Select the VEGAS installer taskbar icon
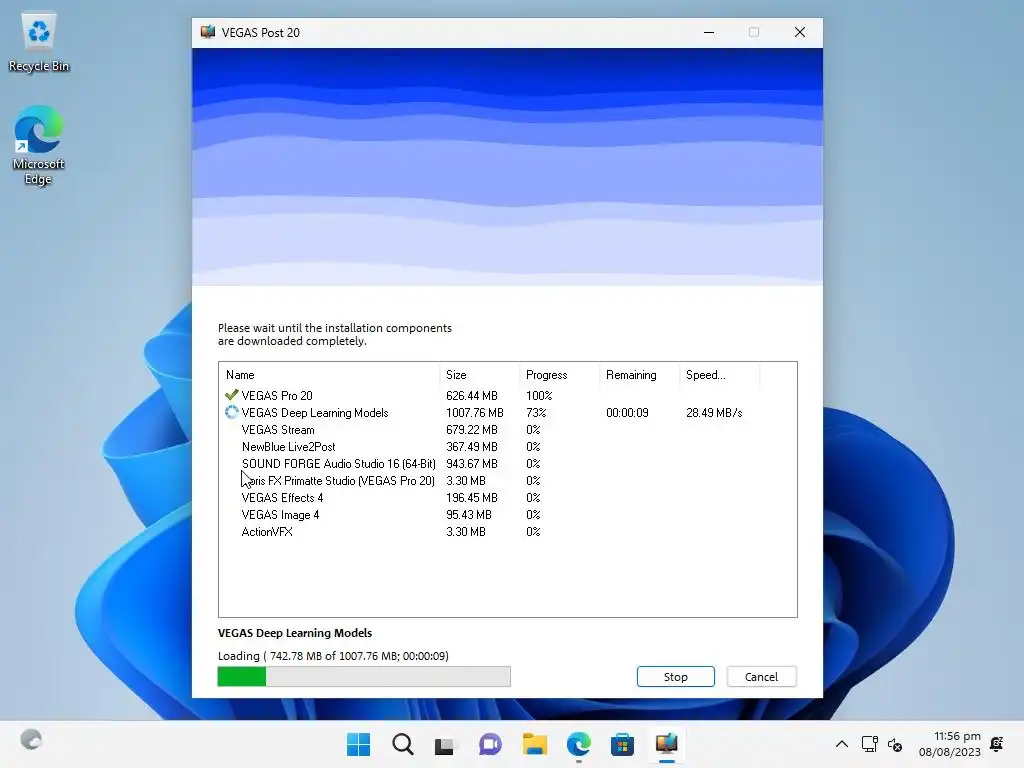This screenshot has height=768, width=1024. [x=666, y=744]
